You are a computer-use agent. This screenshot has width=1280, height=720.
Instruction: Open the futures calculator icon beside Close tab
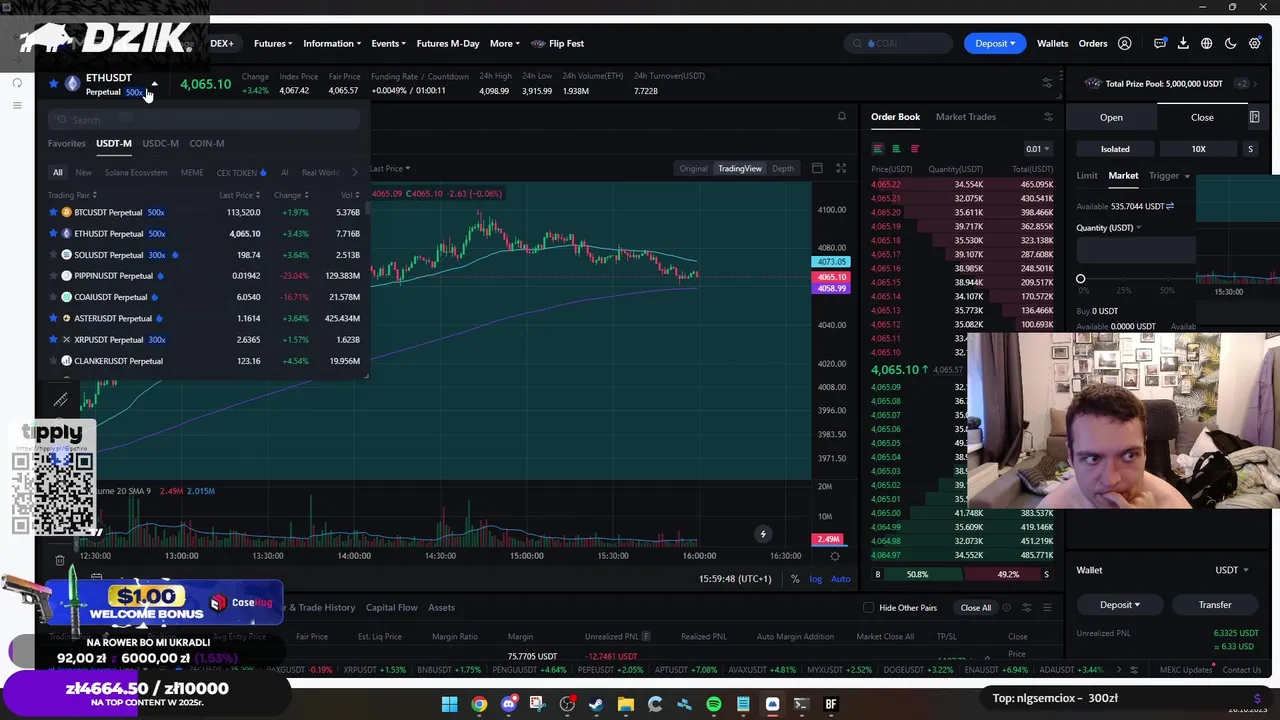1254,117
